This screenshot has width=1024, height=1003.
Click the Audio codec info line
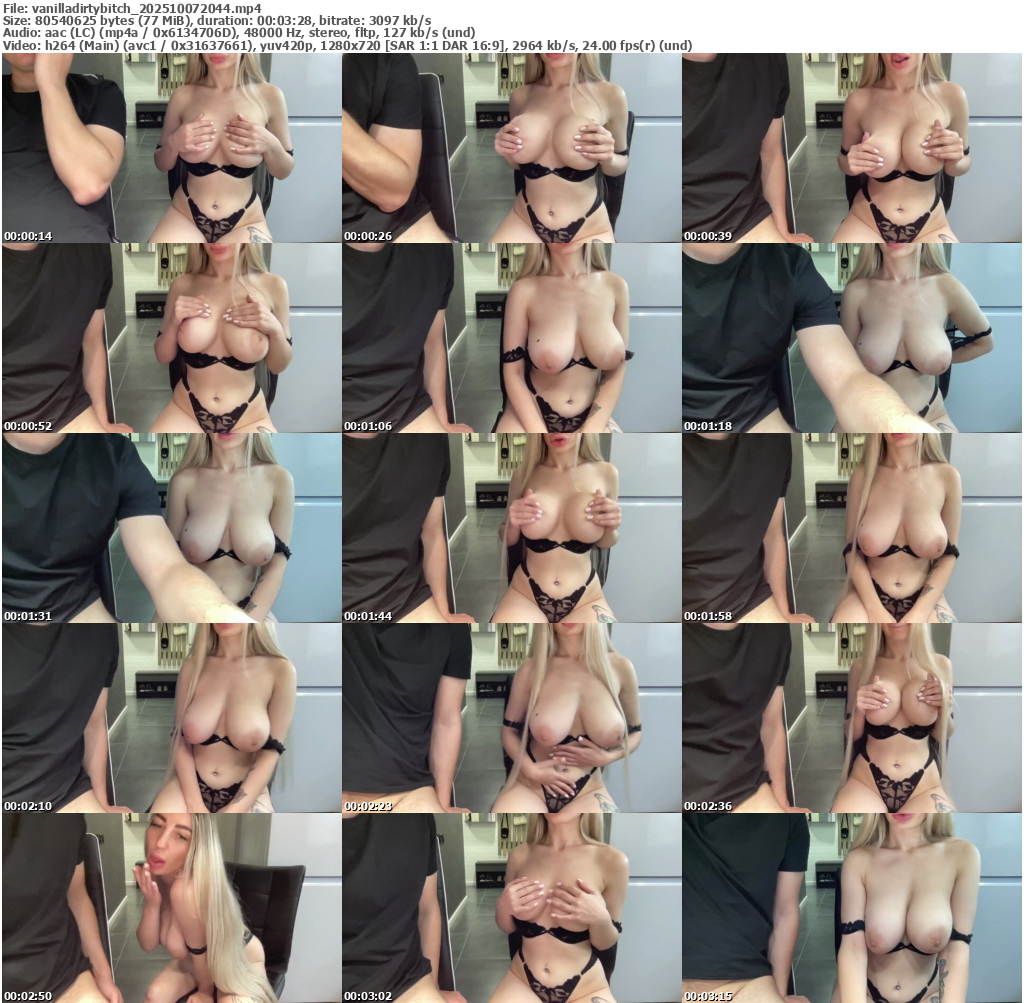(x=239, y=33)
